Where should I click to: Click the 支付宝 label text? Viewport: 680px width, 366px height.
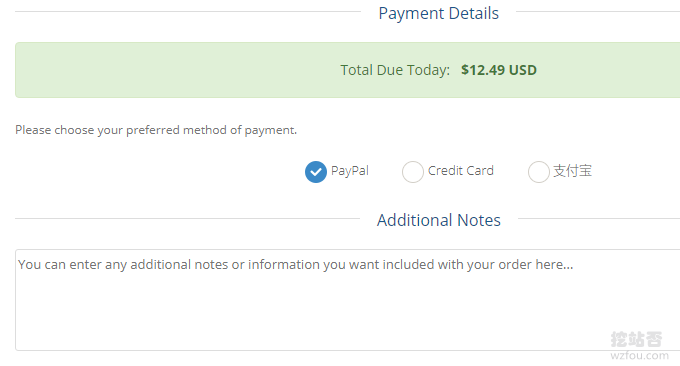(x=572, y=170)
